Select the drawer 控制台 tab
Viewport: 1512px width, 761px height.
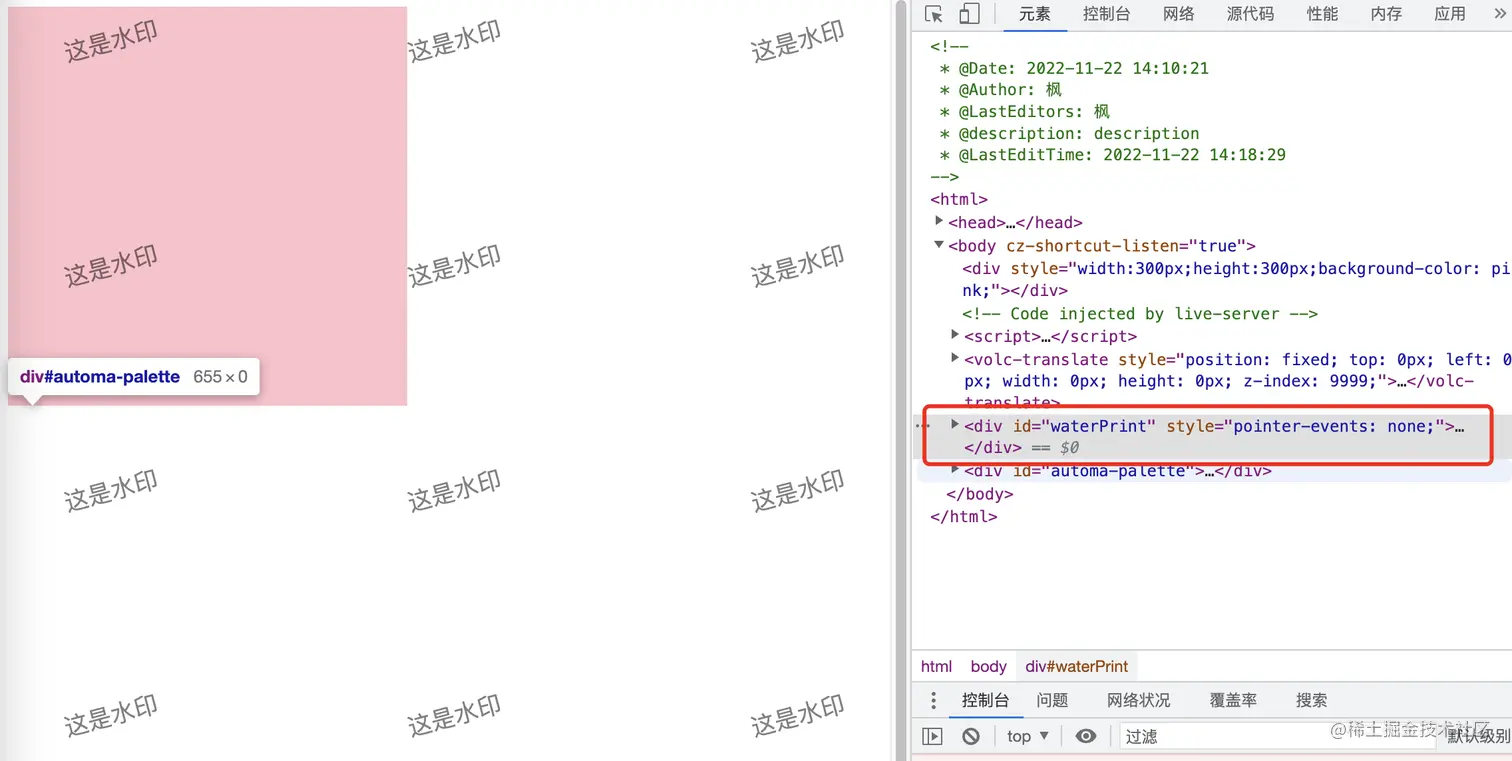click(985, 700)
